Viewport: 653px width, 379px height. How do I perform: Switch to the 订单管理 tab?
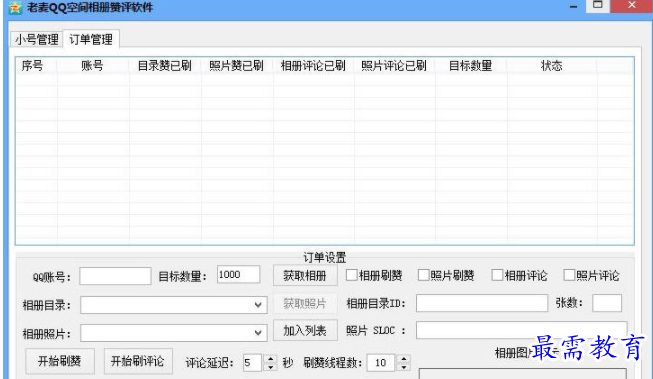[x=91, y=40]
